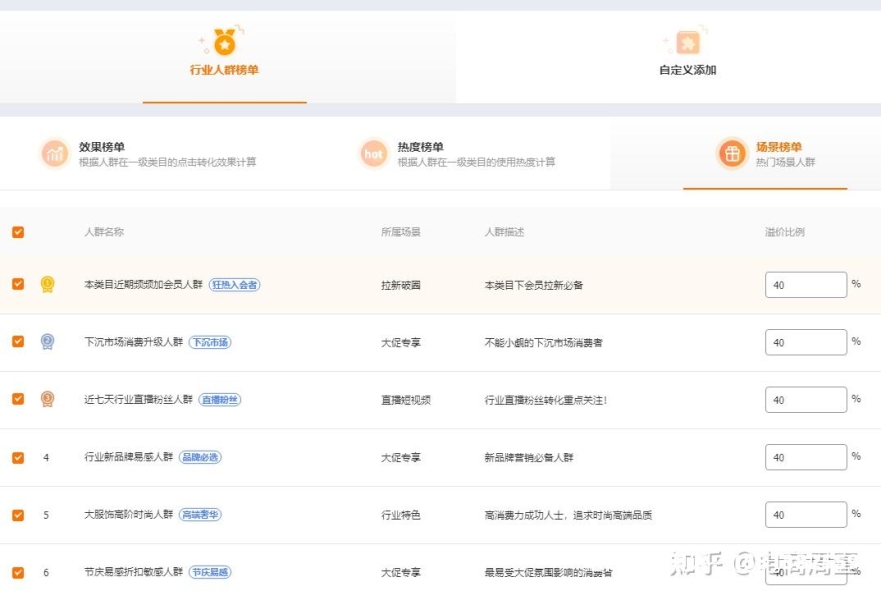The height and width of the screenshot is (600, 881).
Task: Toggle the select-all checkbox in table header
Action: [x=18, y=232]
